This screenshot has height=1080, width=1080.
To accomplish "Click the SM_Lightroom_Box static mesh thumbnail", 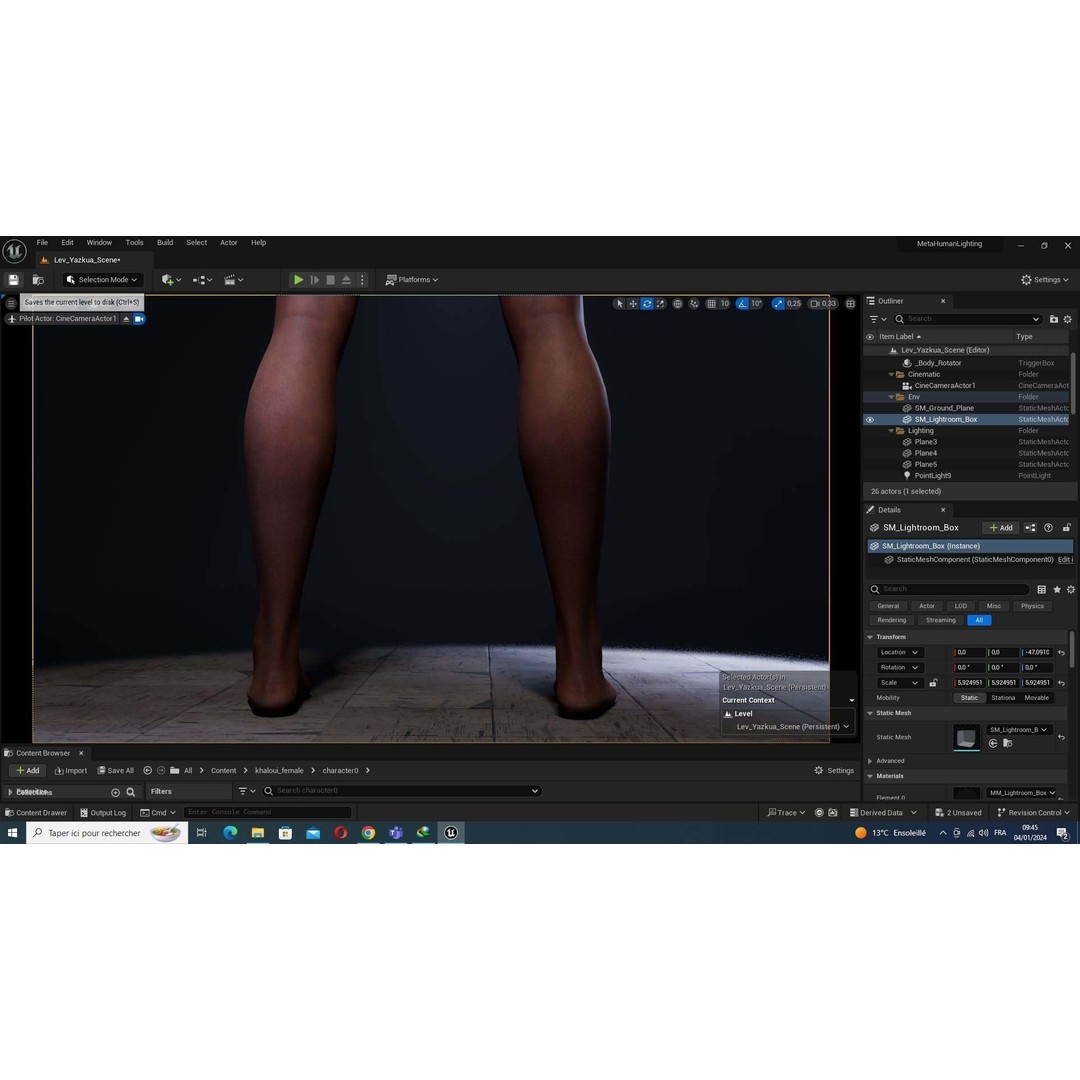I will coord(966,738).
